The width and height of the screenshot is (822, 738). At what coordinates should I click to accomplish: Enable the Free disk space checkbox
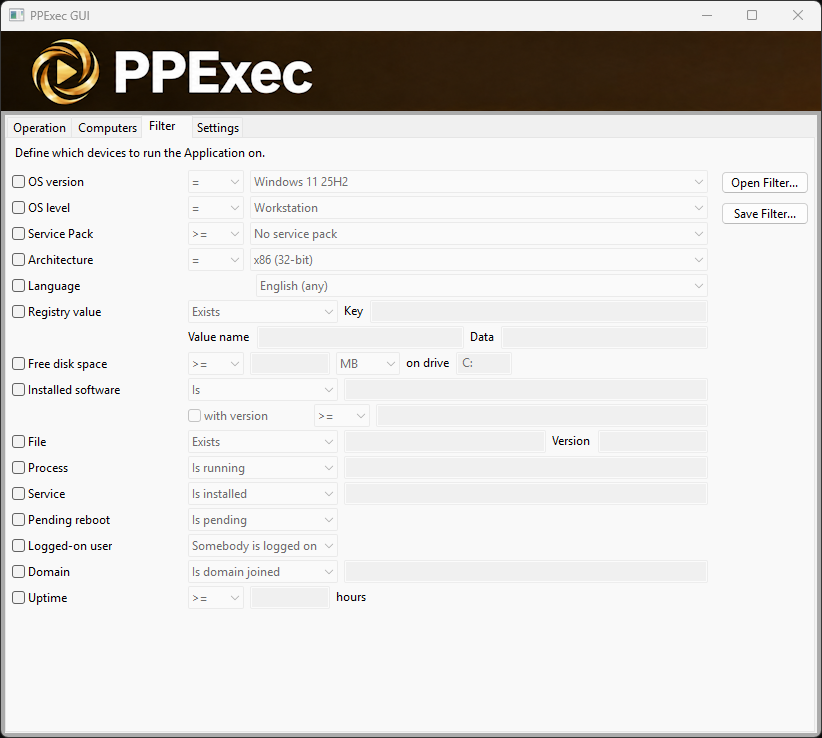pyautogui.click(x=18, y=363)
